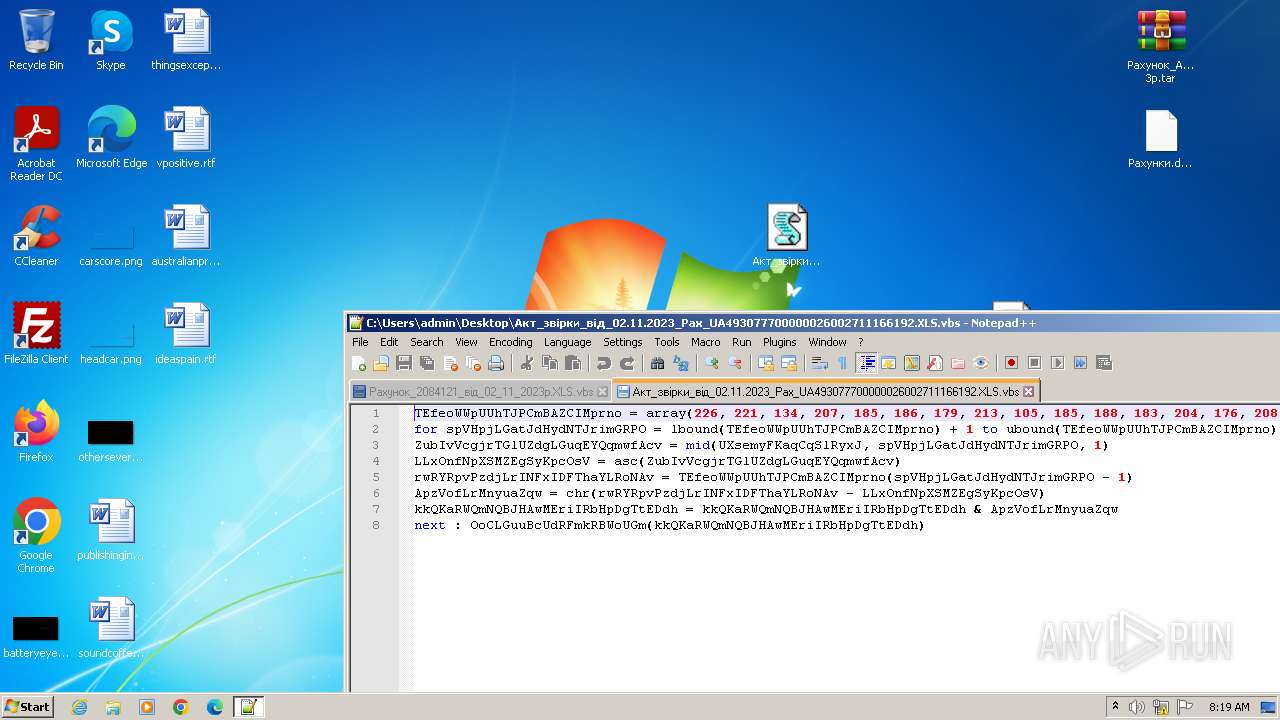The height and width of the screenshot is (720, 1280).
Task: Start macro recording red dot button
Action: [1011, 363]
